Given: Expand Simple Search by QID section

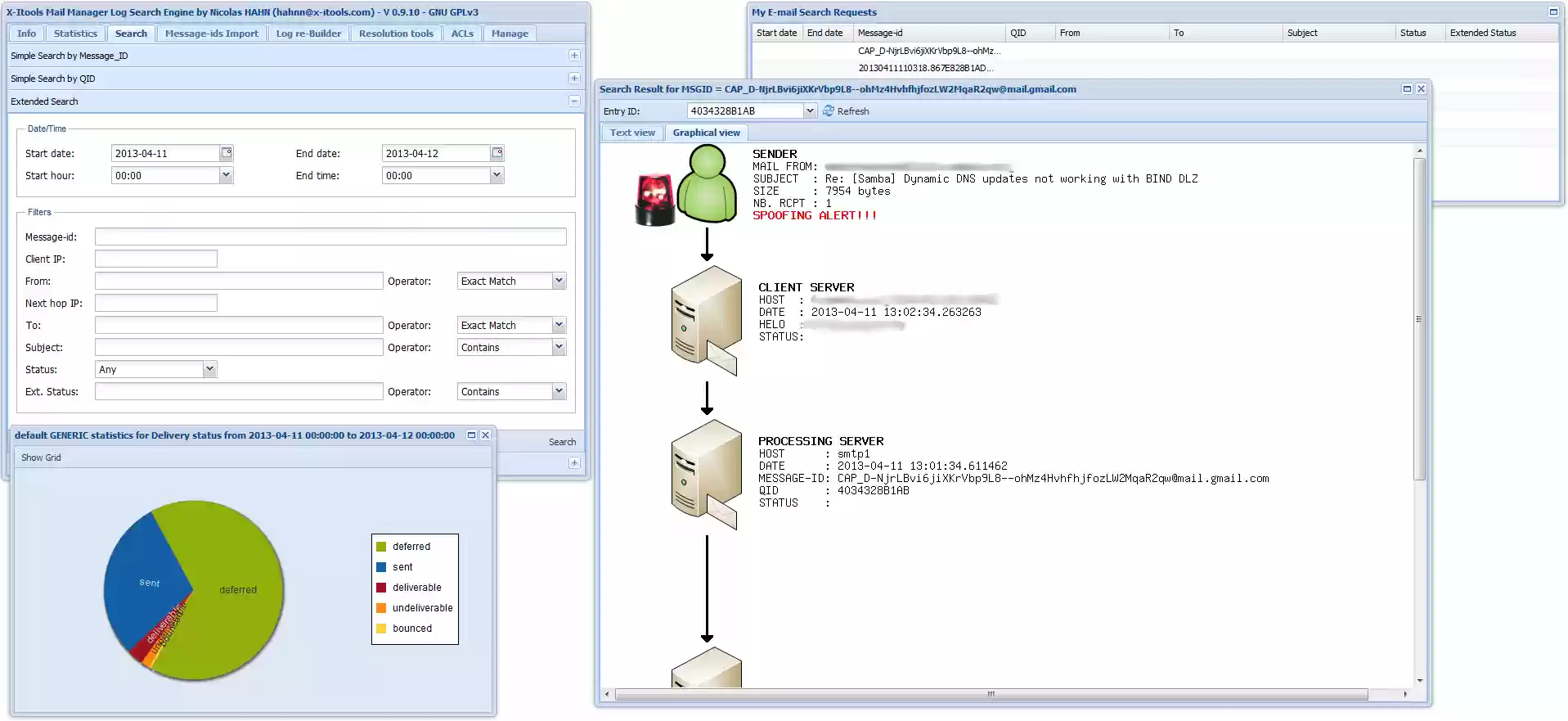Looking at the screenshot, I should [574, 79].
